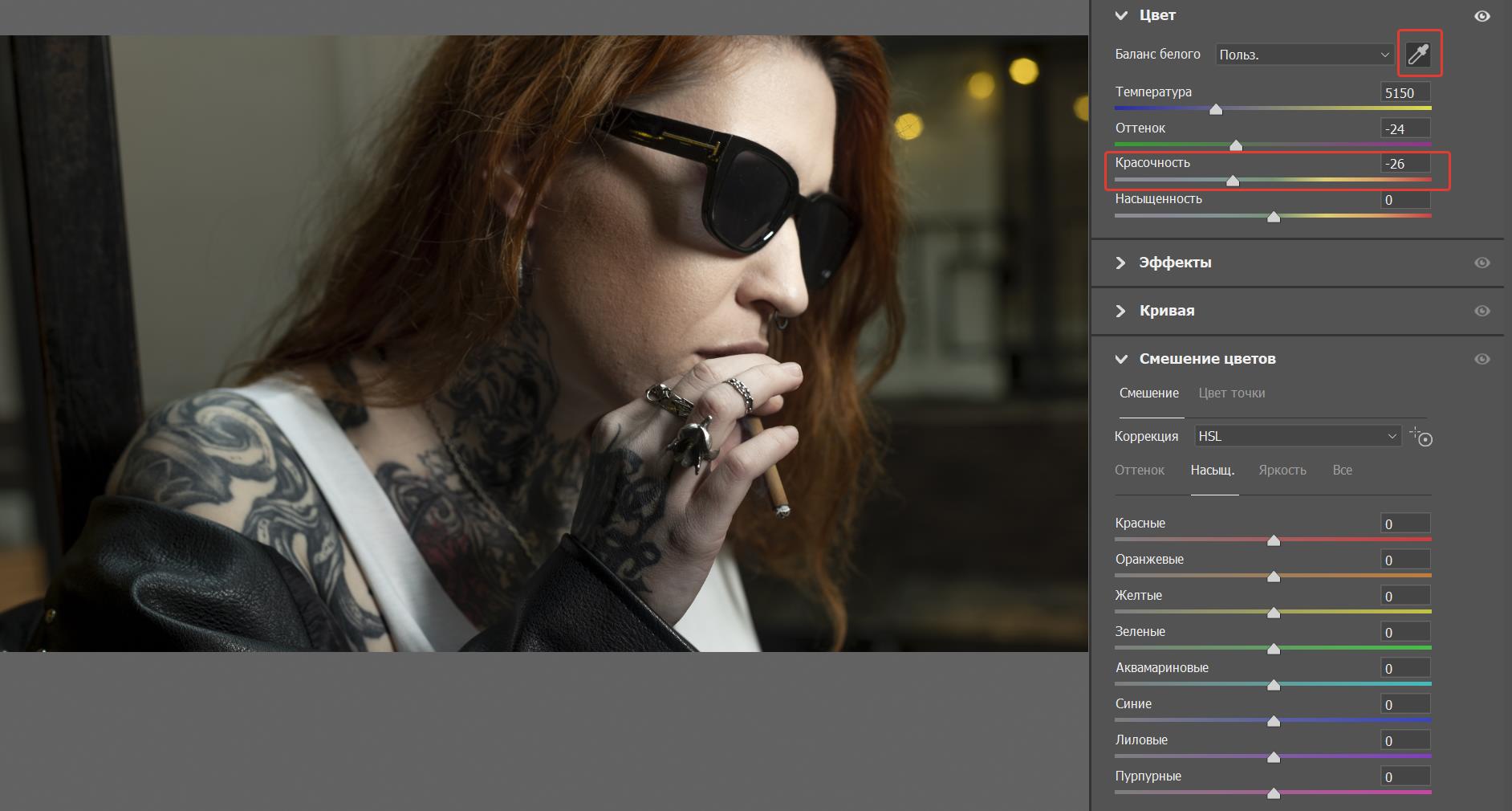This screenshot has height=811, width=1512.
Task: Open the Коррекция HSL dropdown
Action: pos(1297,436)
